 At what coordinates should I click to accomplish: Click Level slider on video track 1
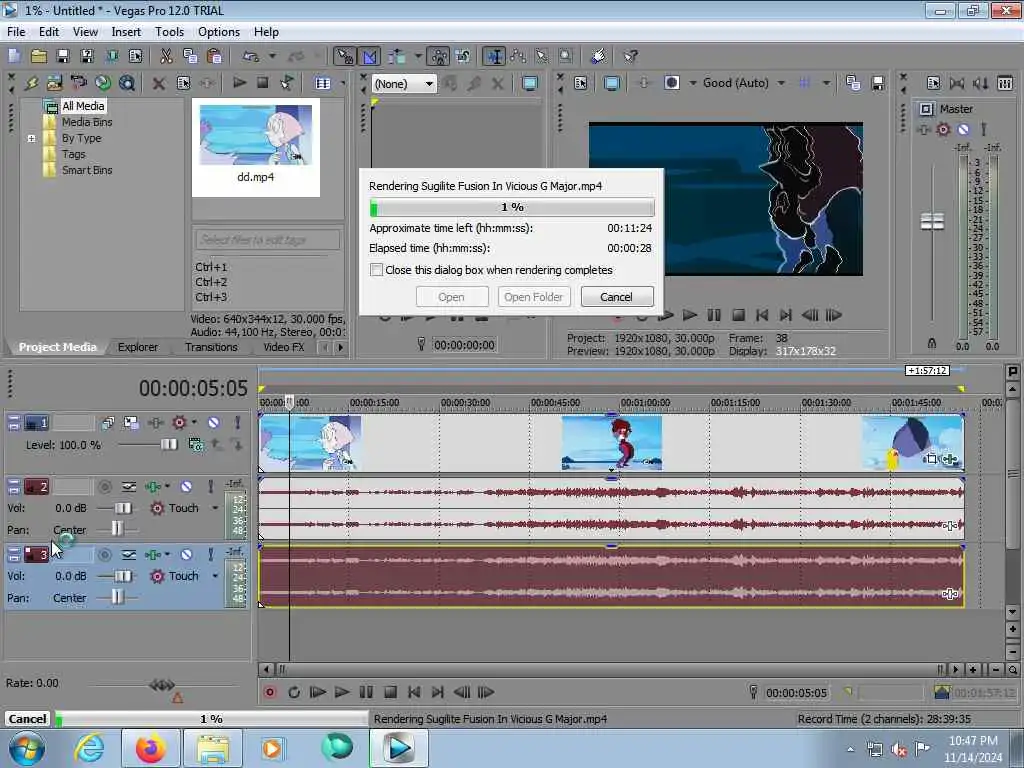pos(168,445)
